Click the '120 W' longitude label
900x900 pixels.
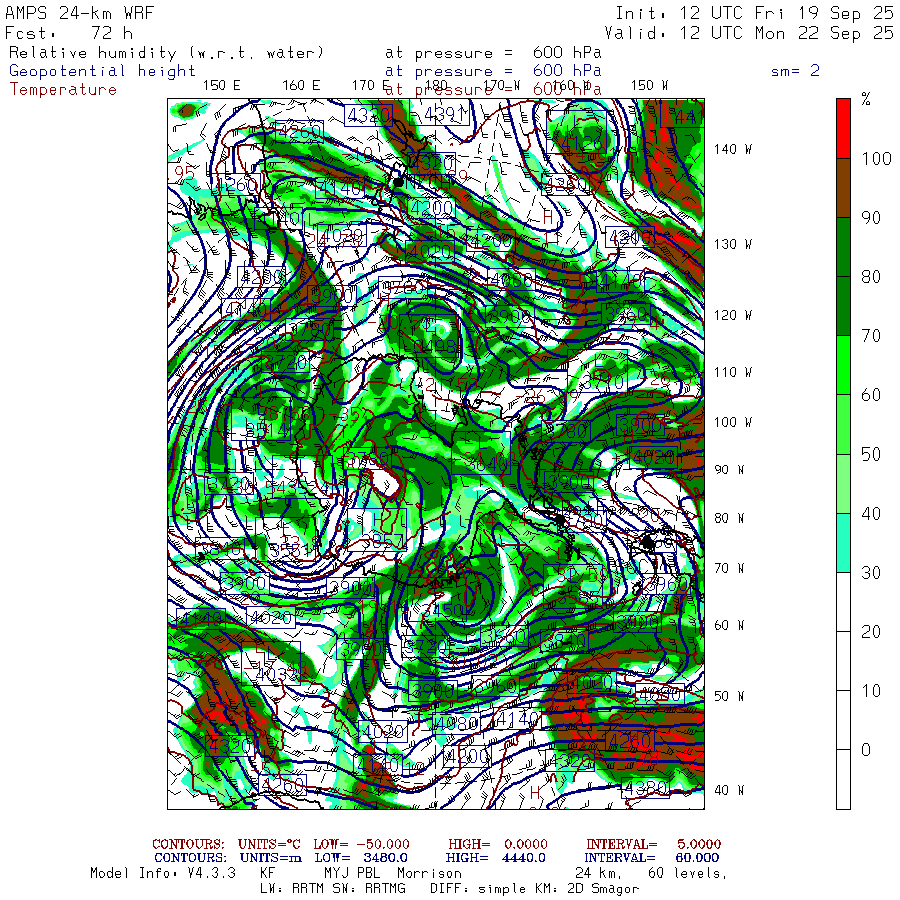[x=732, y=315]
